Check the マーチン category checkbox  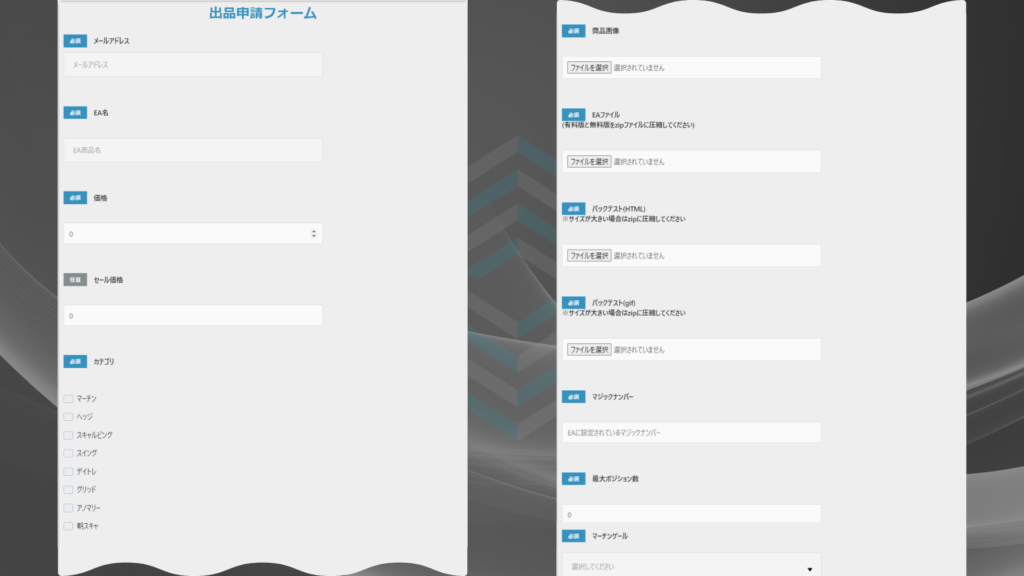[66, 398]
